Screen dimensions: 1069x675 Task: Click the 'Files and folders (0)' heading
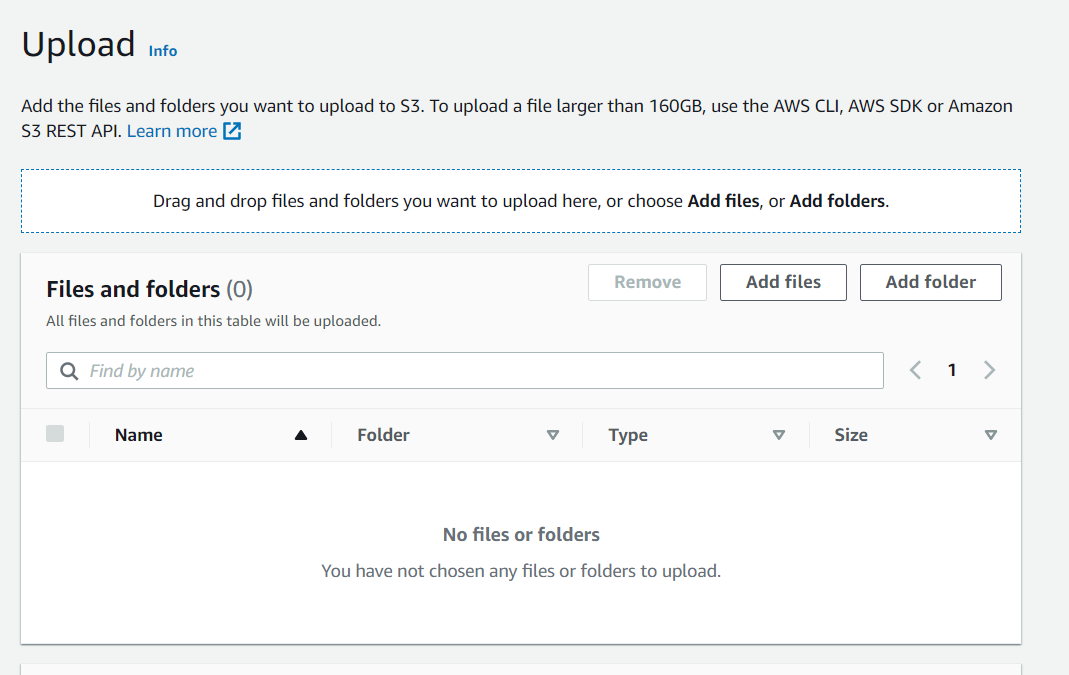pyautogui.click(x=149, y=290)
